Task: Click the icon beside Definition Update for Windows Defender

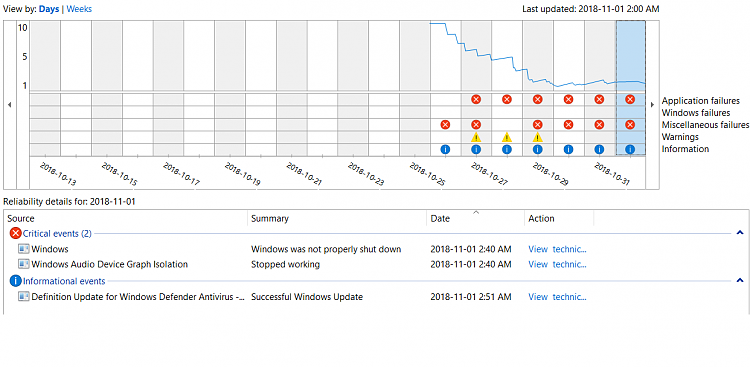Action: 24,297
